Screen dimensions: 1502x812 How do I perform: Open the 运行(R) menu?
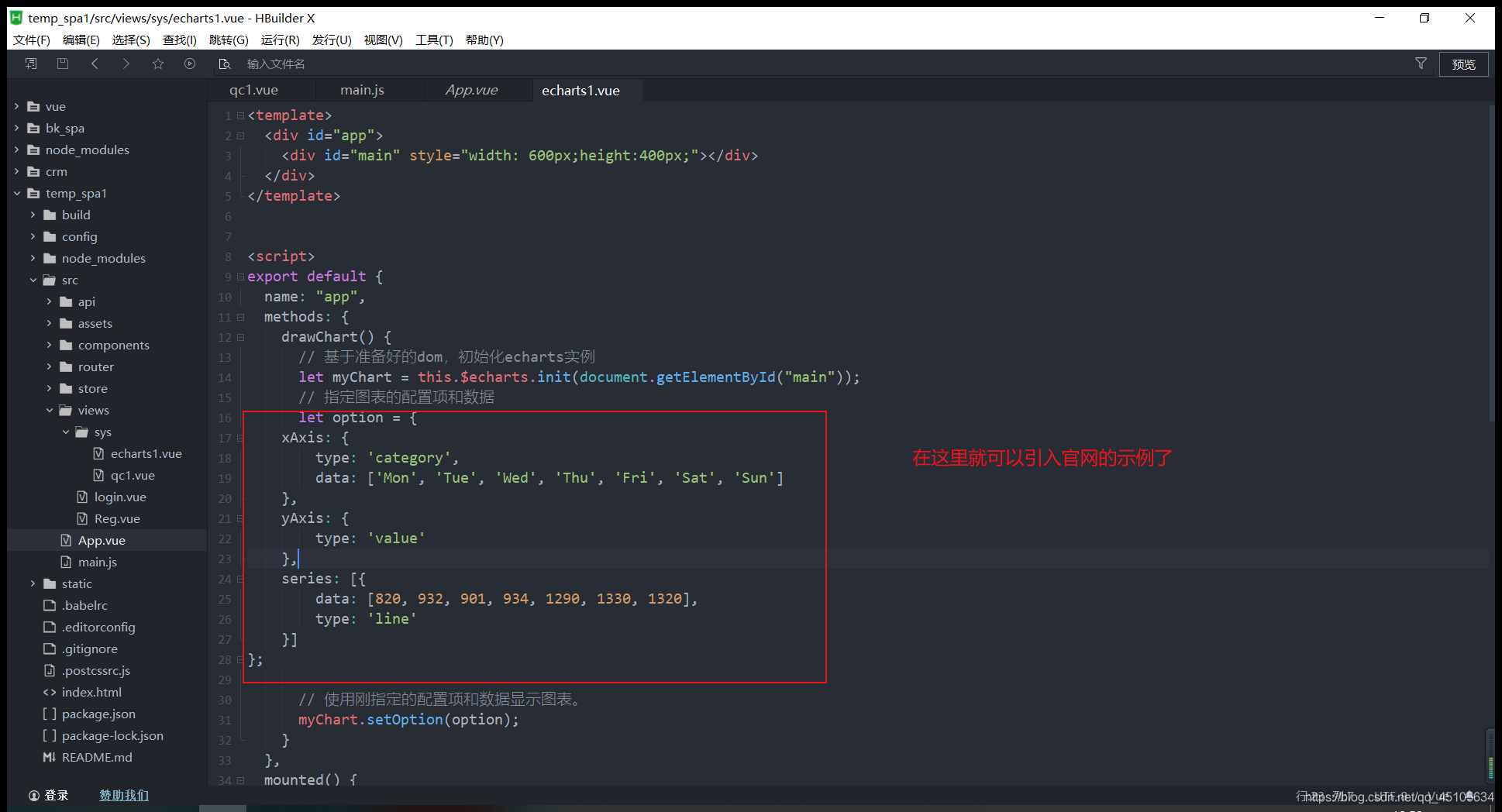281,40
